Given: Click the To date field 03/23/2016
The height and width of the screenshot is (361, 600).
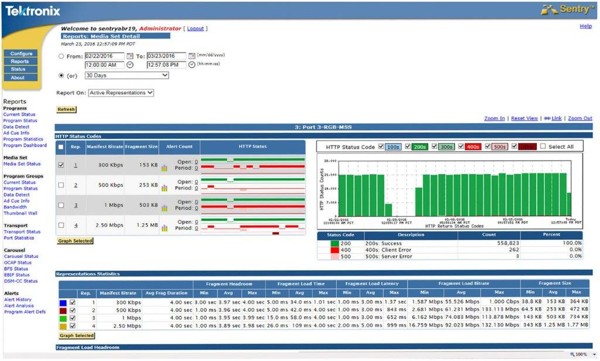Looking at the screenshot, I should point(166,56).
